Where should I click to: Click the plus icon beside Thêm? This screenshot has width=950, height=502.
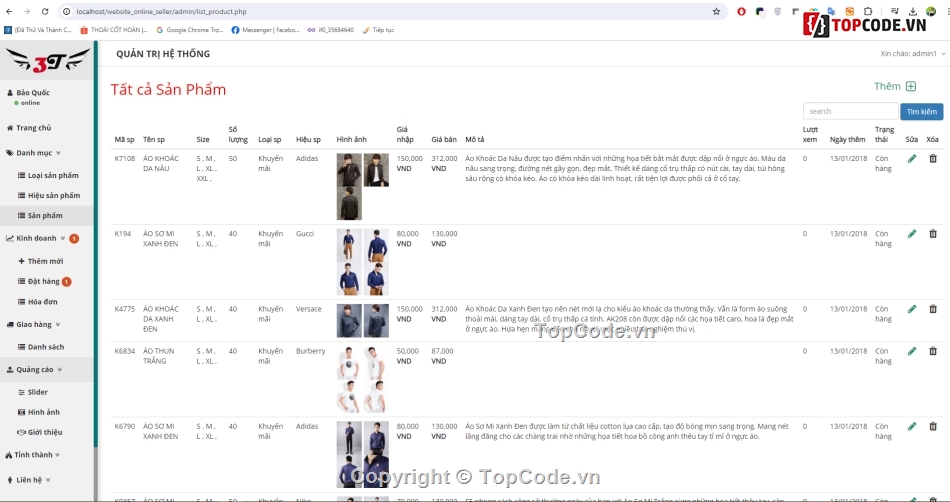[911, 87]
